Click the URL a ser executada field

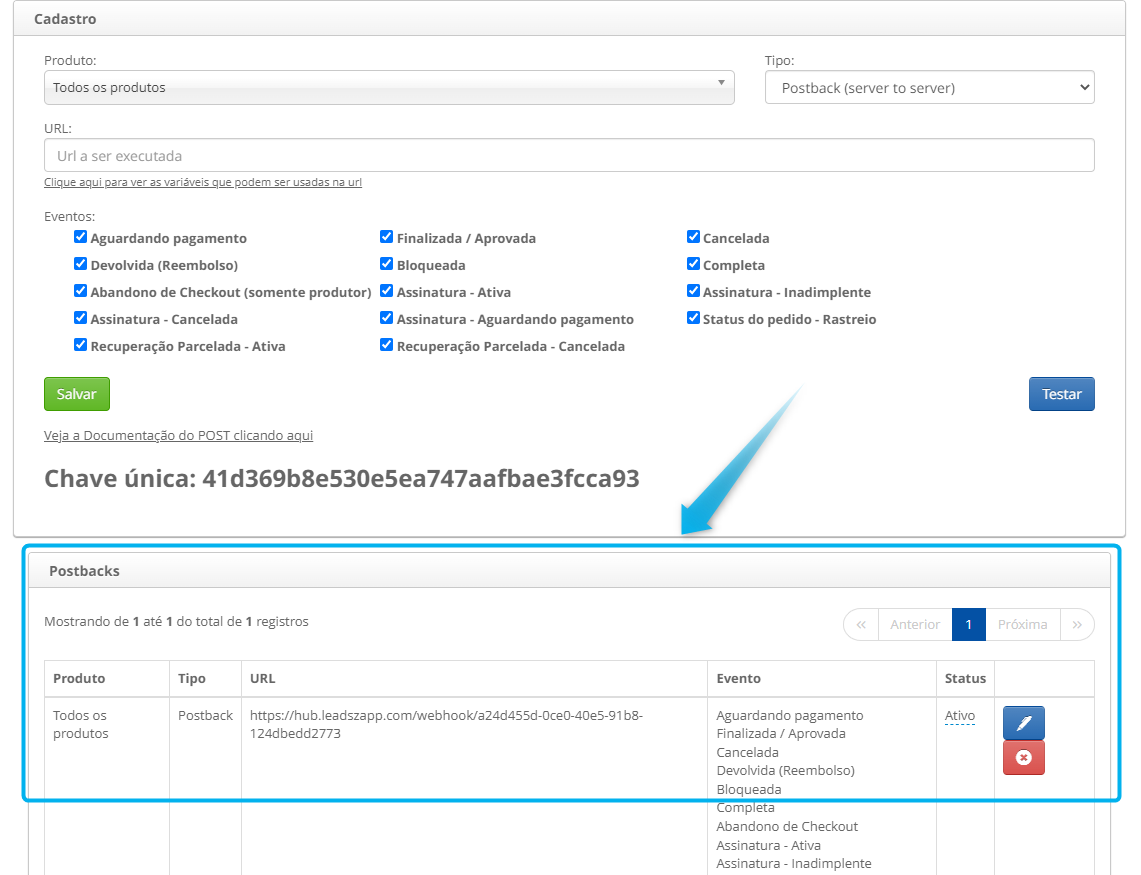(569, 156)
